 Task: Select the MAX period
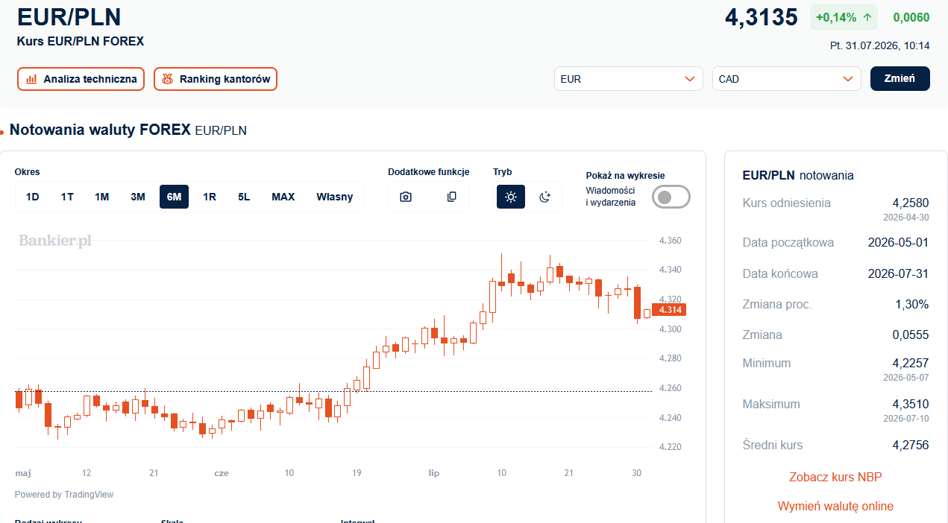(x=283, y=197)
